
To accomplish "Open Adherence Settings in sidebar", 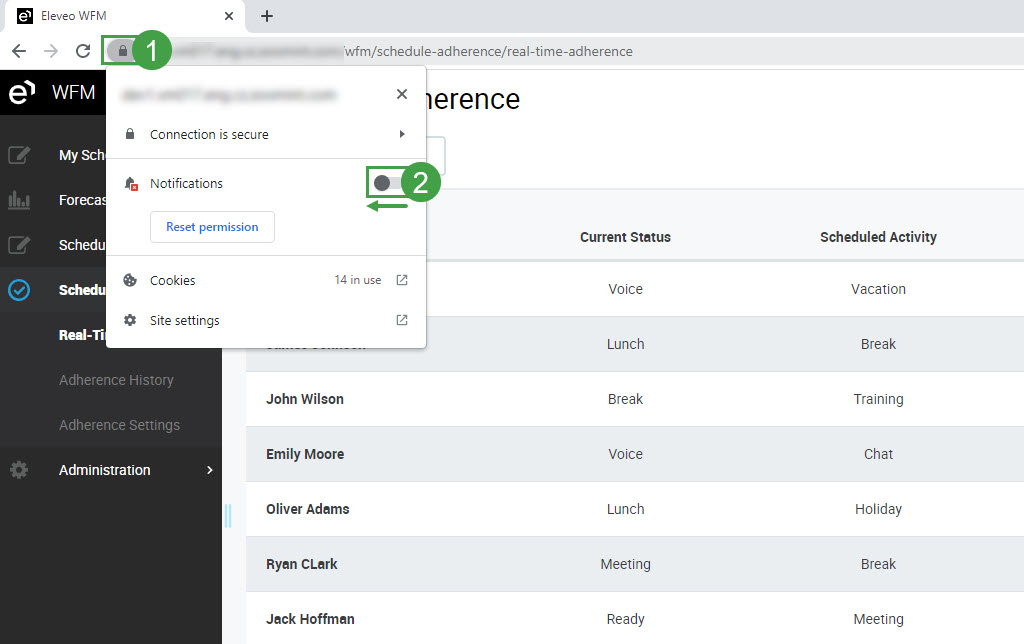I will click(119, 425).
